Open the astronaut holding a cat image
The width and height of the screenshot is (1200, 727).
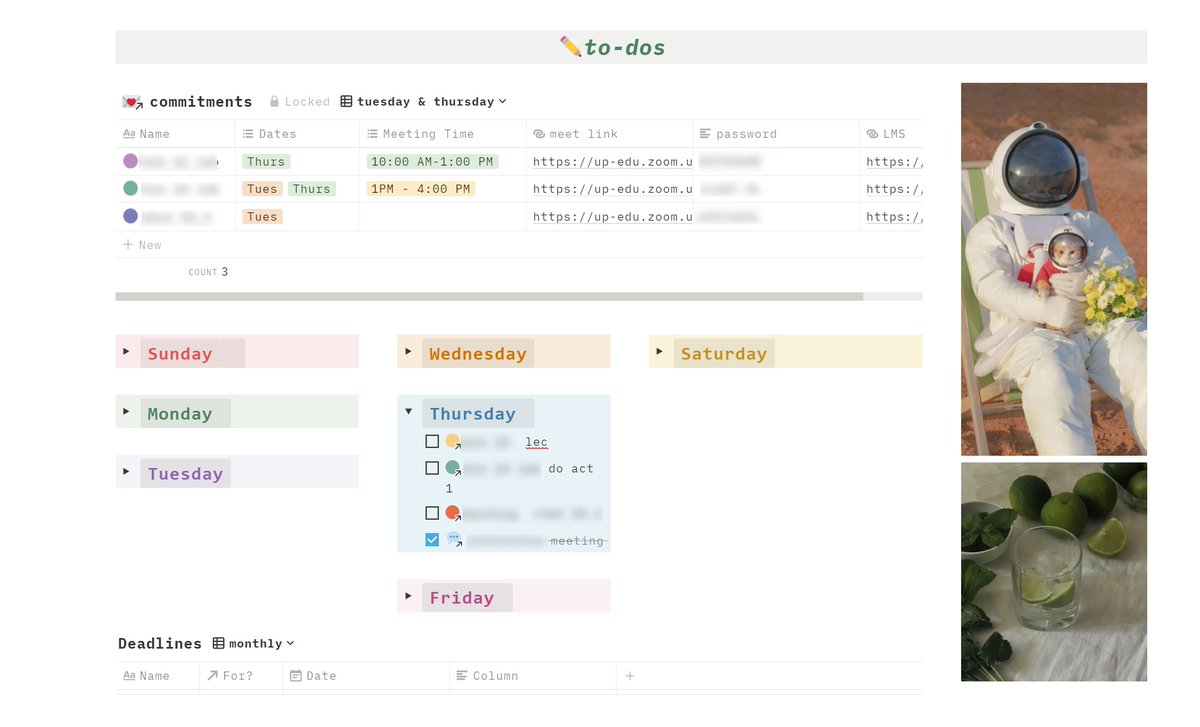(x=1054, y=269)
